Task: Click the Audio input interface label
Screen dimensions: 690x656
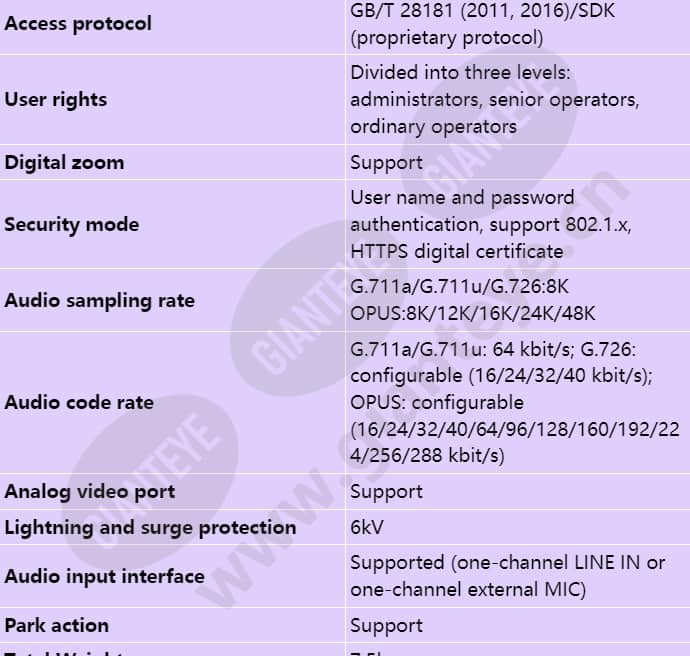Action: tap(104, 576)
